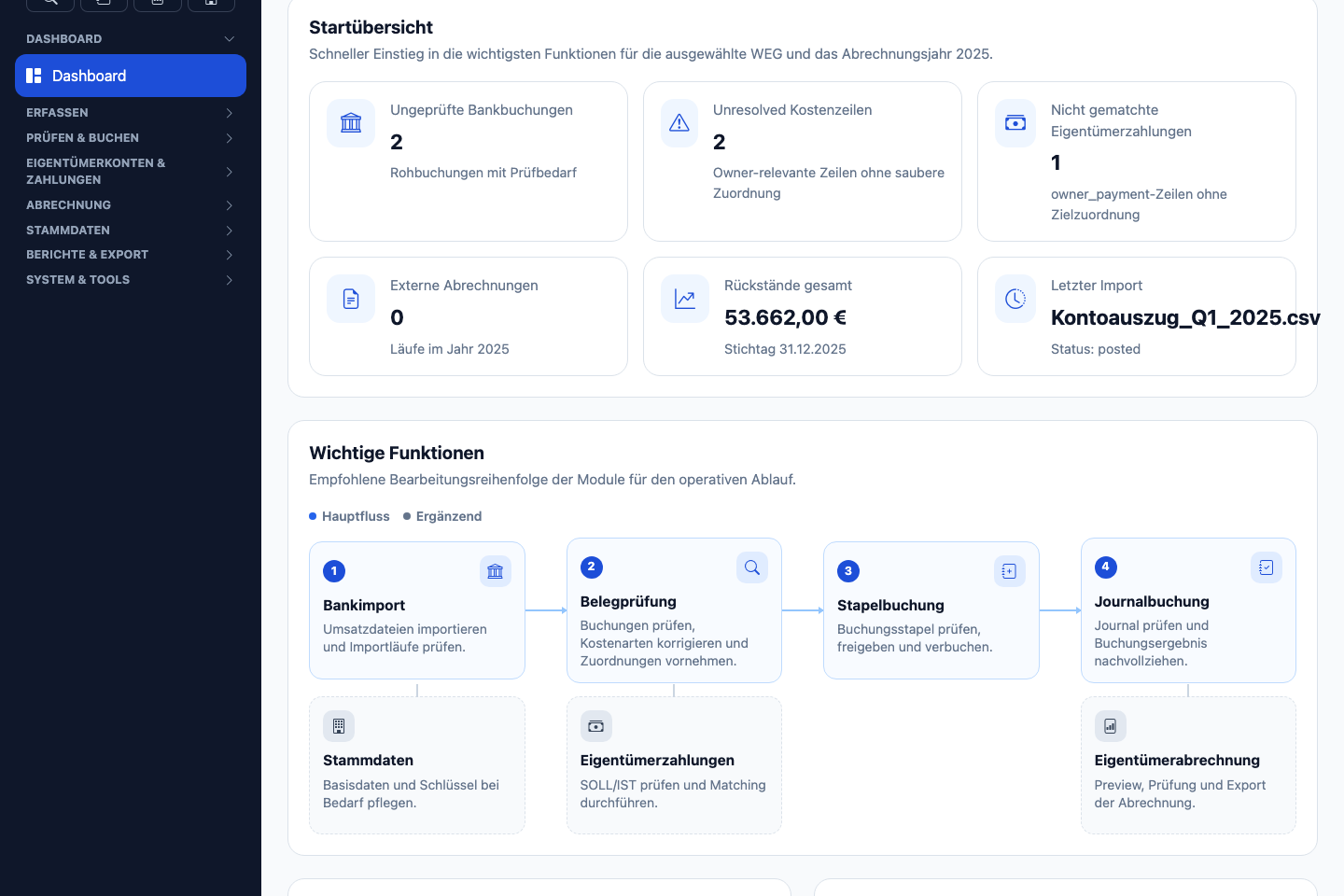This screenshot has height=896, width=1344.
Task: Click the warning triangle on Unresolved Kostenzeilen
Action: coord(679,123)
